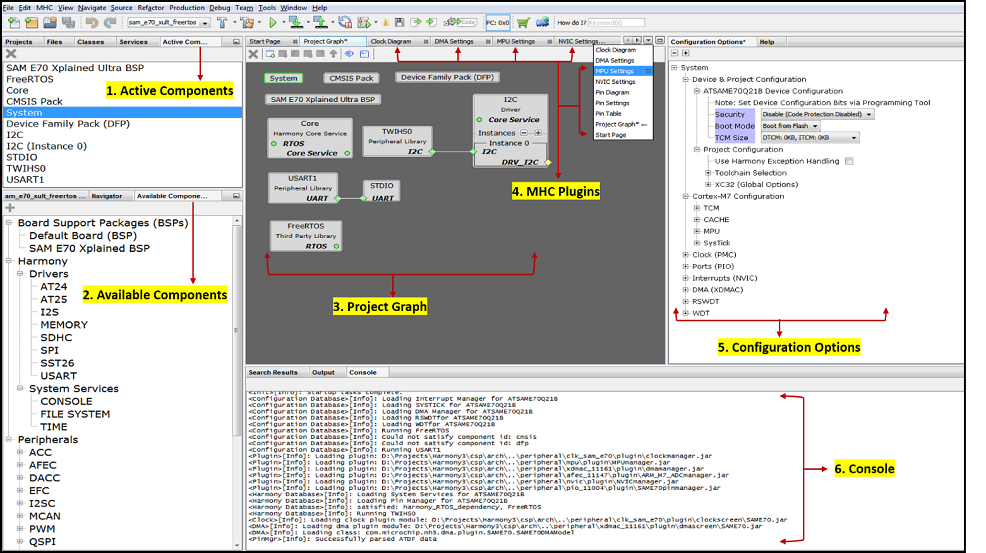Expand the CACHE node
This screenshot has width=986, height=553.
pyautogui.click(x=697, y=220)
